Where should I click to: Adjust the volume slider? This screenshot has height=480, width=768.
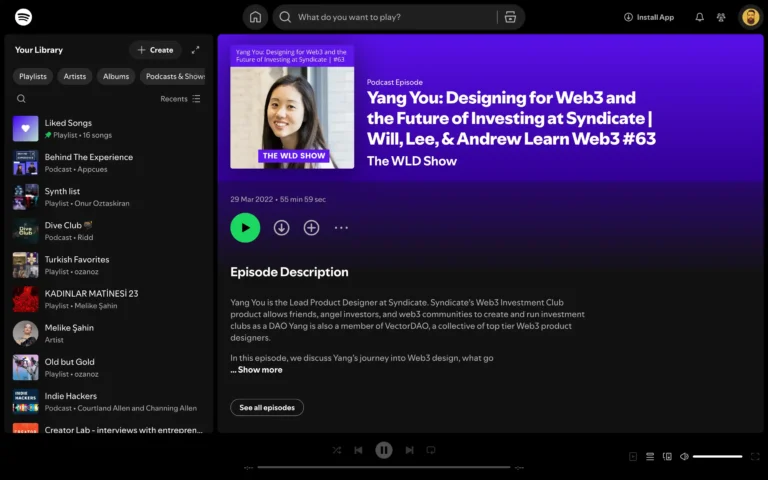(x=718, y=456)
